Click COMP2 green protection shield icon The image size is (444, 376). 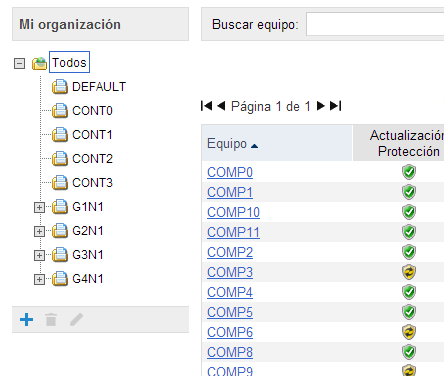pos(409,252)
